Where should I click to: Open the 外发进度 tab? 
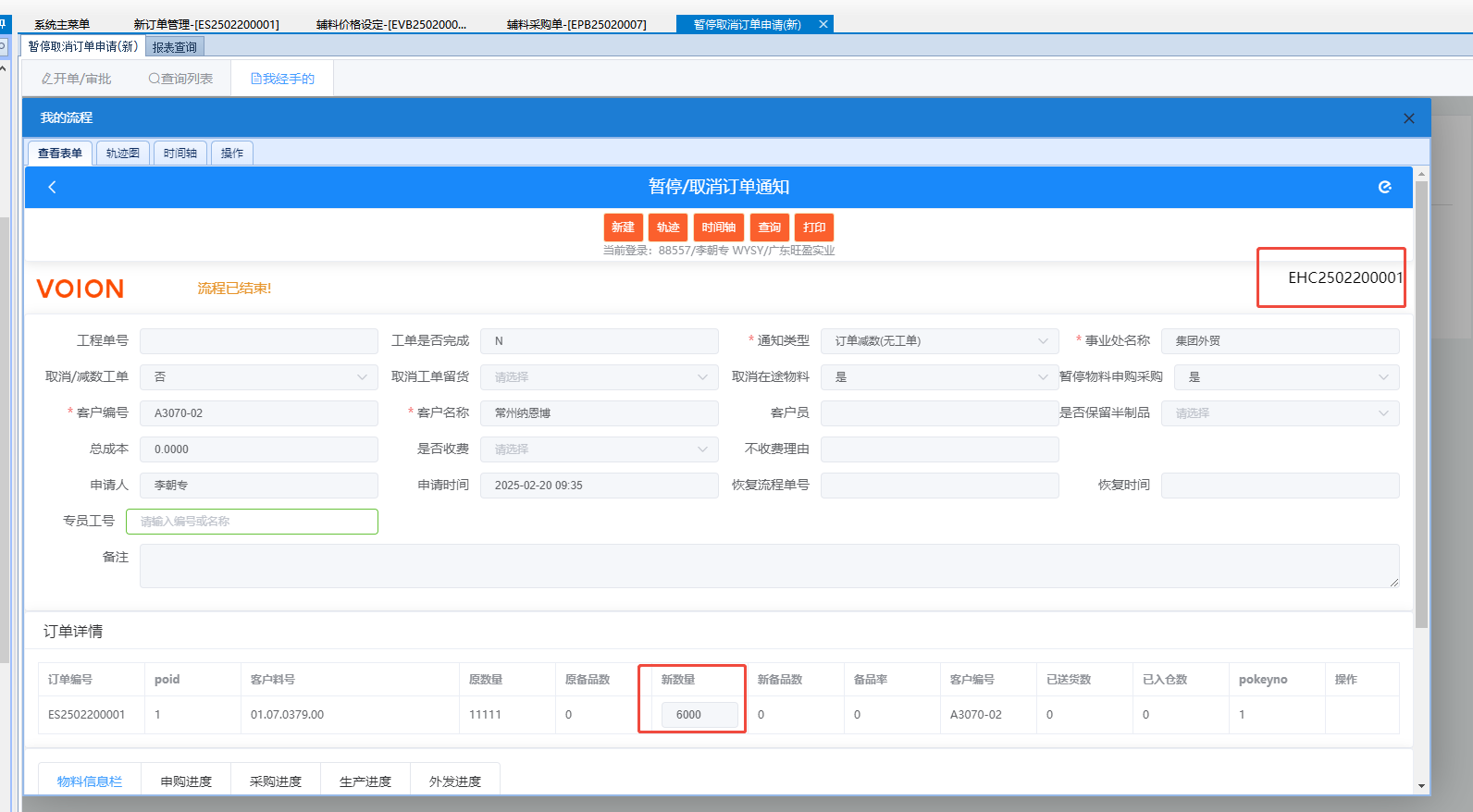[455, 781]
